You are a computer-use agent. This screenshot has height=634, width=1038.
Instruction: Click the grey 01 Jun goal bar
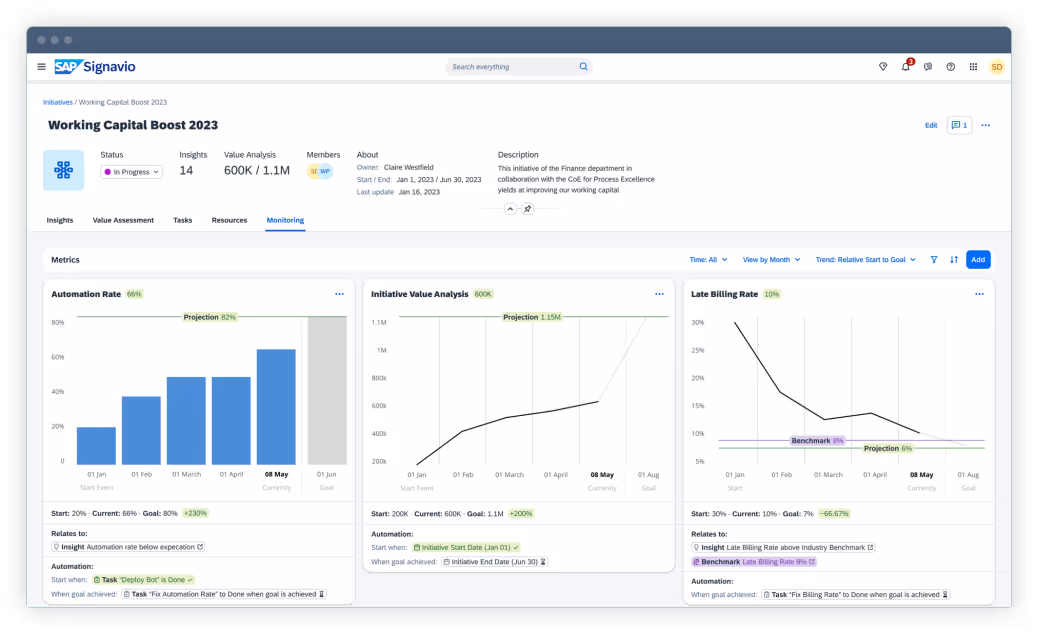pos(327,390)
